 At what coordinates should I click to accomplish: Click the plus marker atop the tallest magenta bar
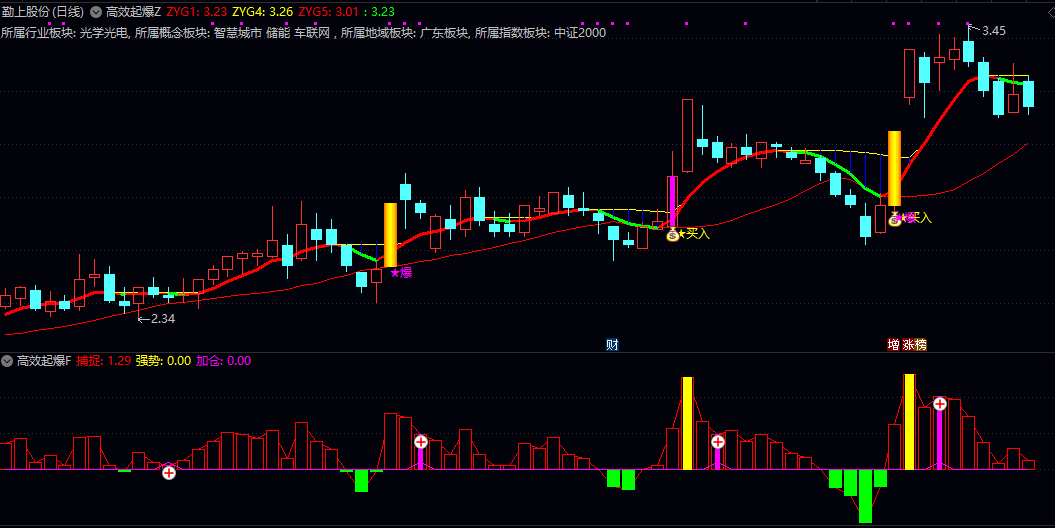point(939,404)
